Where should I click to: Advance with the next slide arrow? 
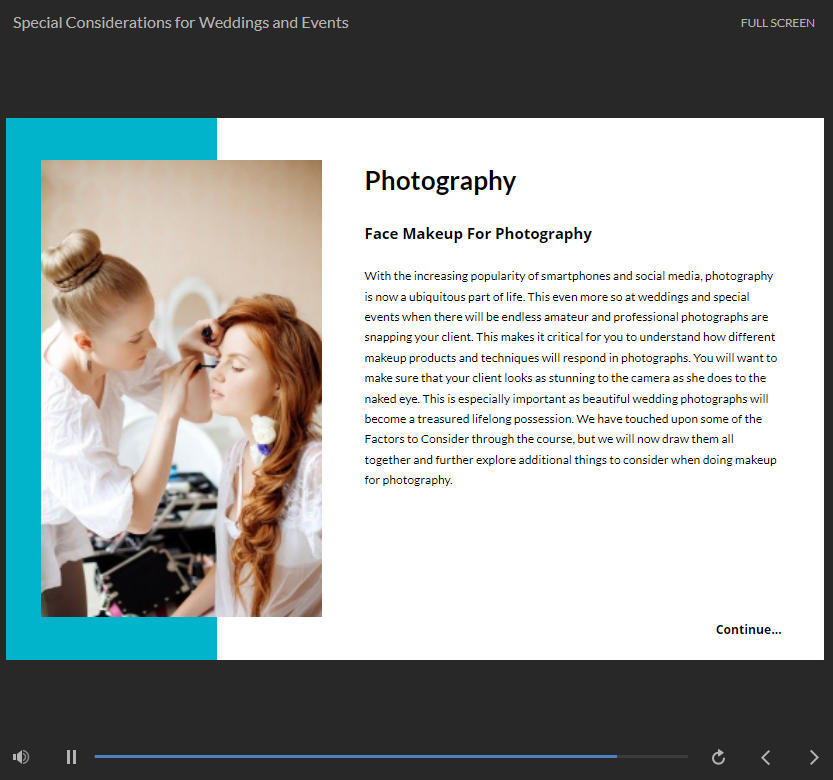pyautogui.click(x=814, y=757)
